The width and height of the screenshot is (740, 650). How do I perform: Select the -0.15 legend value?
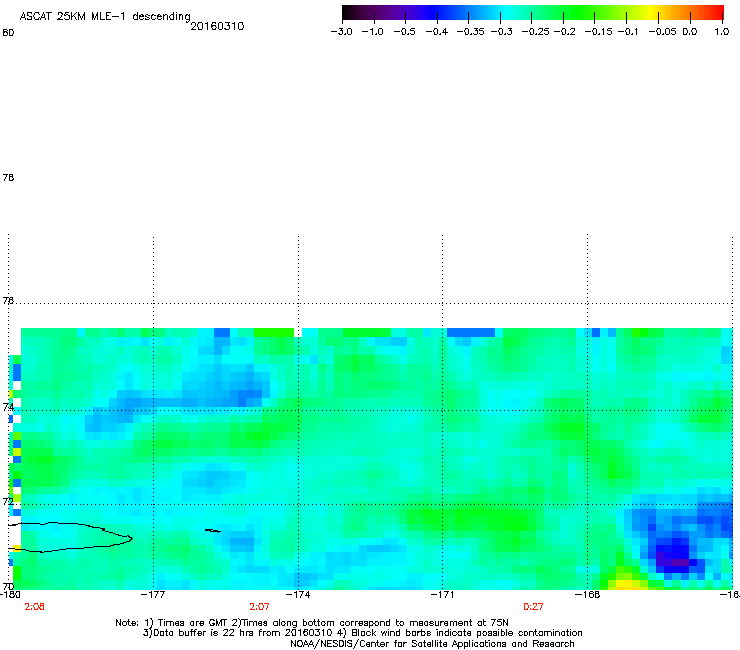[x=598, y=32]
